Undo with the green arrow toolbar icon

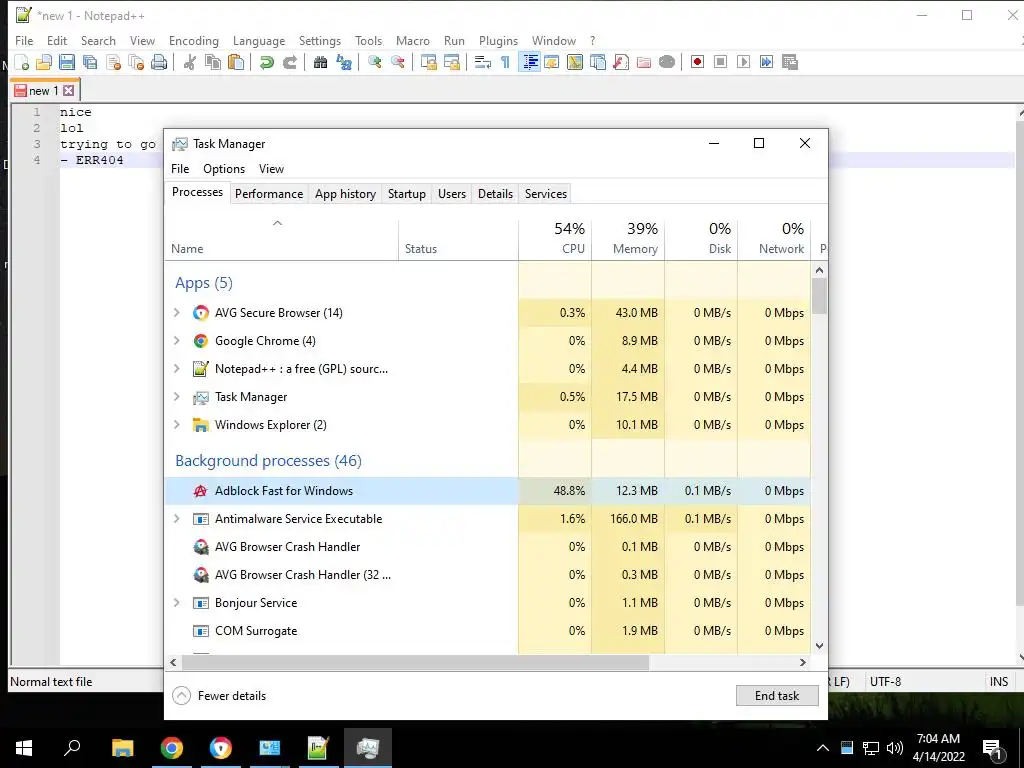[266, 62]
